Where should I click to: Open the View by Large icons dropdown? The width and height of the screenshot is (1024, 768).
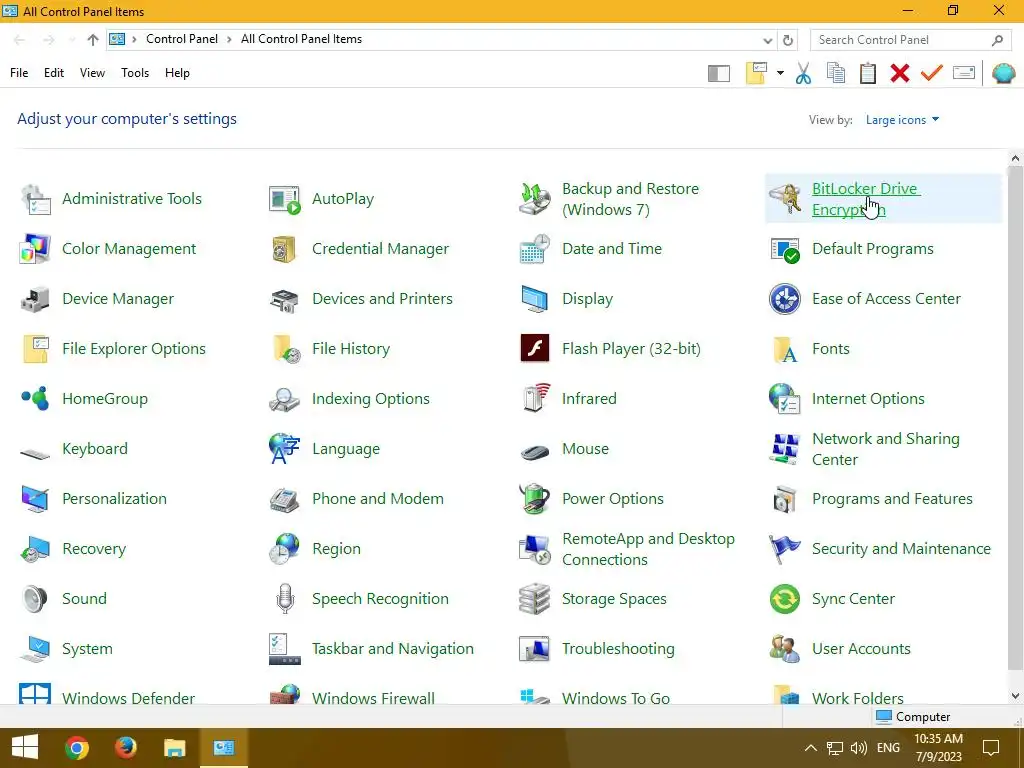point(902,120)
